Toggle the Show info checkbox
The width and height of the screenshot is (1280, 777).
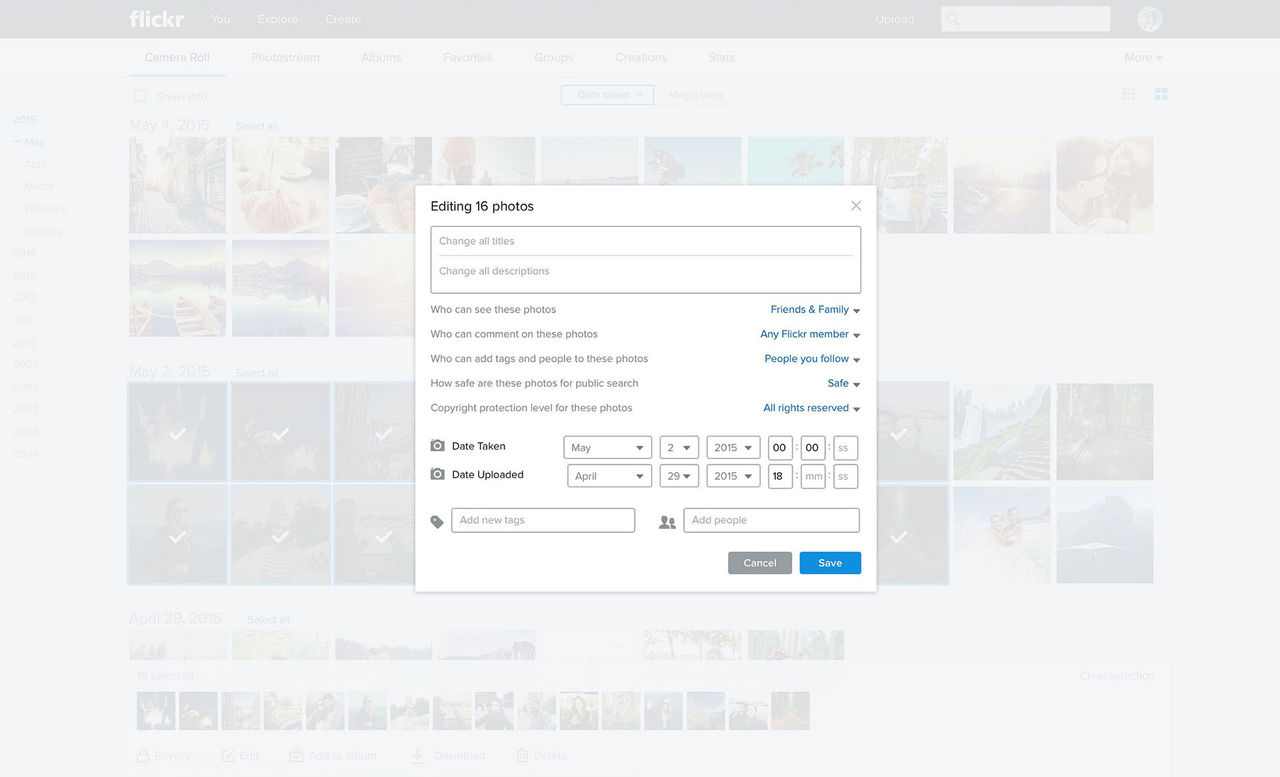point(140,97)
